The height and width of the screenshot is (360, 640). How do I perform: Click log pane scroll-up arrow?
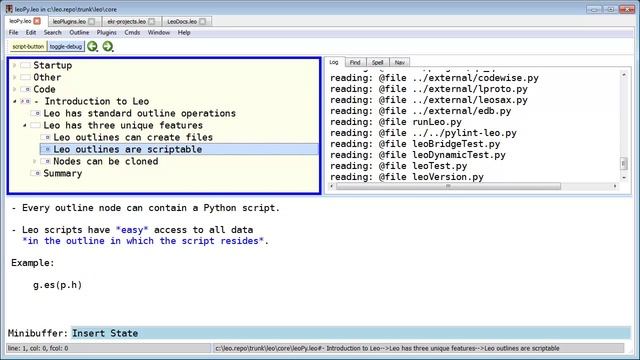624,74
